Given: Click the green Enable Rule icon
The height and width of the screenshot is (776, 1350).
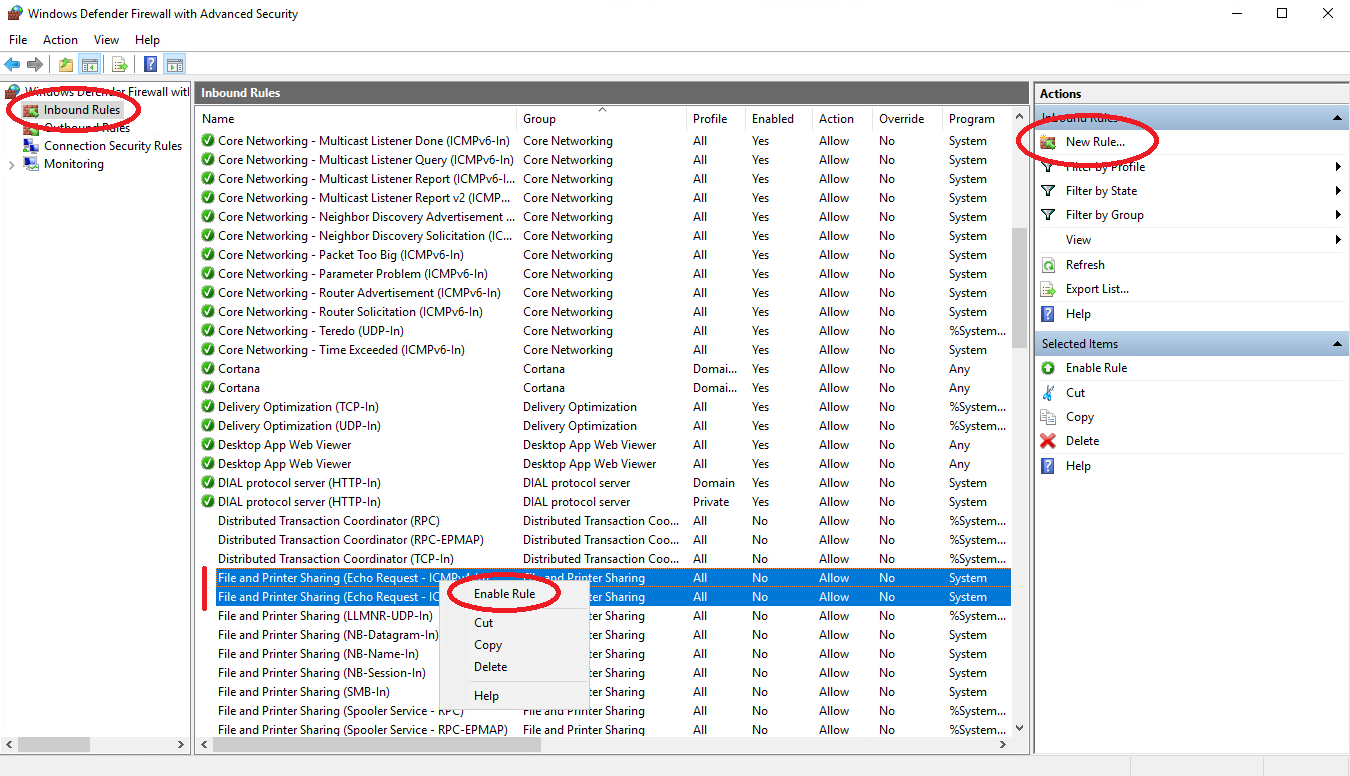Looking at the screenshot, I should click(x=1048, y=368).
